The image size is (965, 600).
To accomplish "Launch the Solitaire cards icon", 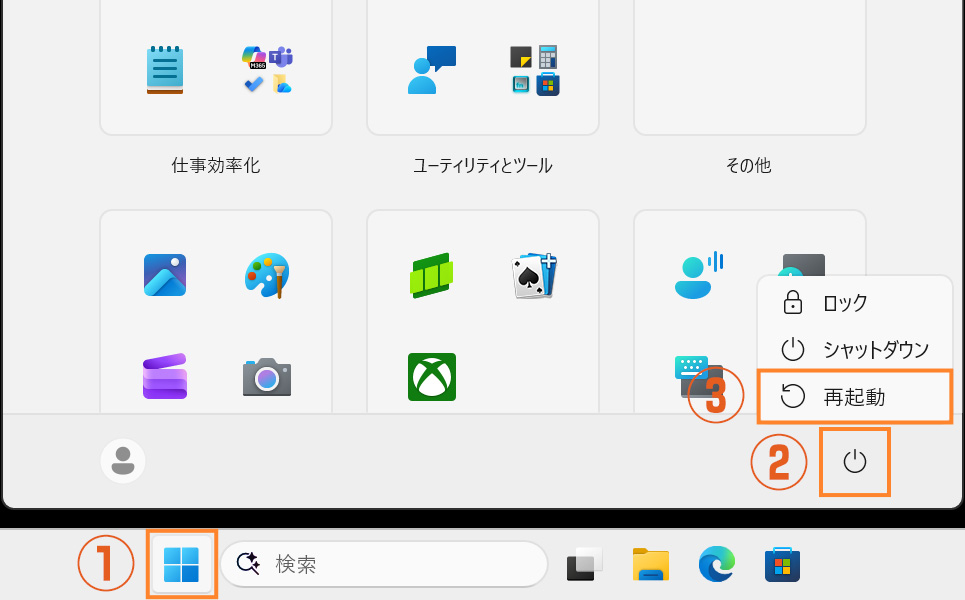I will pos(534,275).
